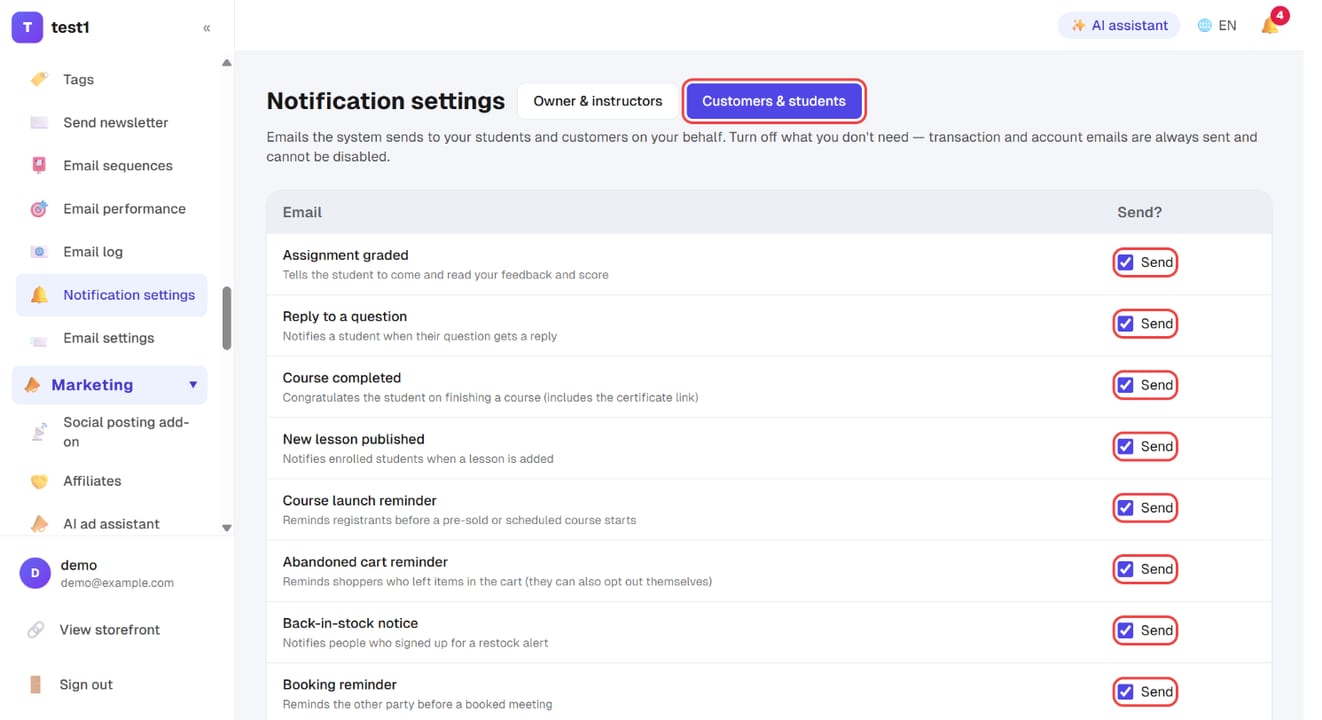Open the View storefront link
Viewport: 1322px width, 720px height.
(x=110, y=630)
